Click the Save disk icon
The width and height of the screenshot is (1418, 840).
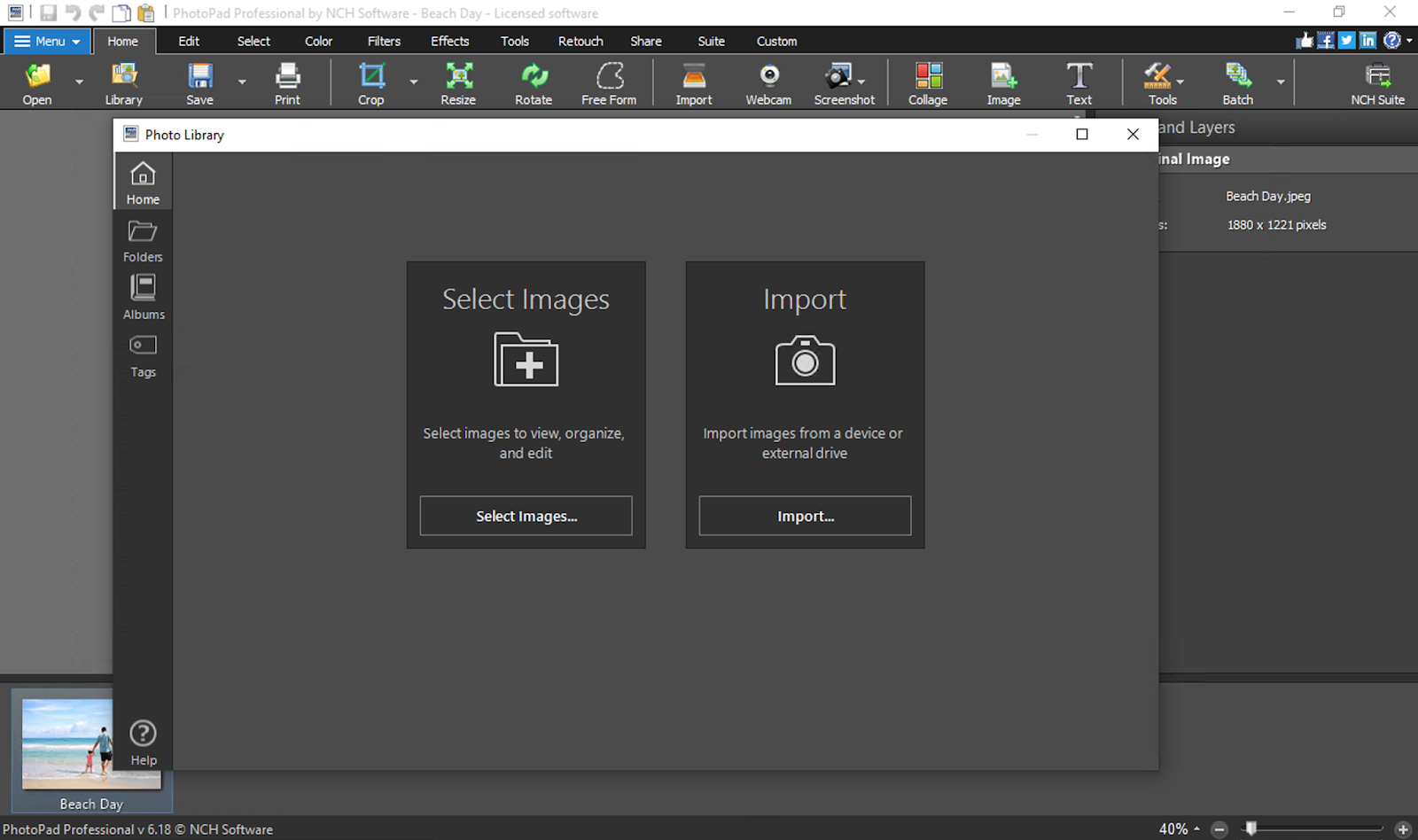199,76
